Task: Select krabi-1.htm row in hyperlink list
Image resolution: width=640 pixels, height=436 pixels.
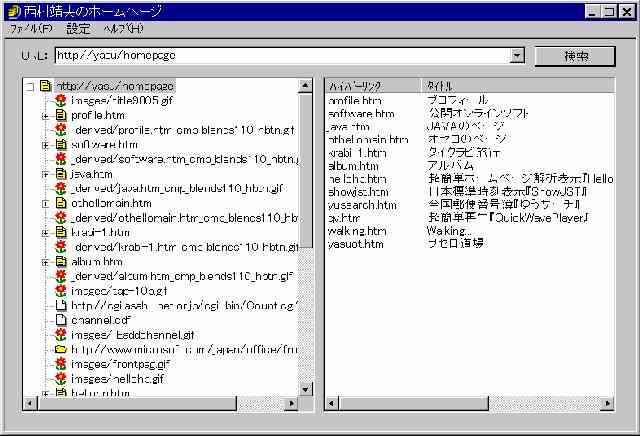Action: click(357, 153)
